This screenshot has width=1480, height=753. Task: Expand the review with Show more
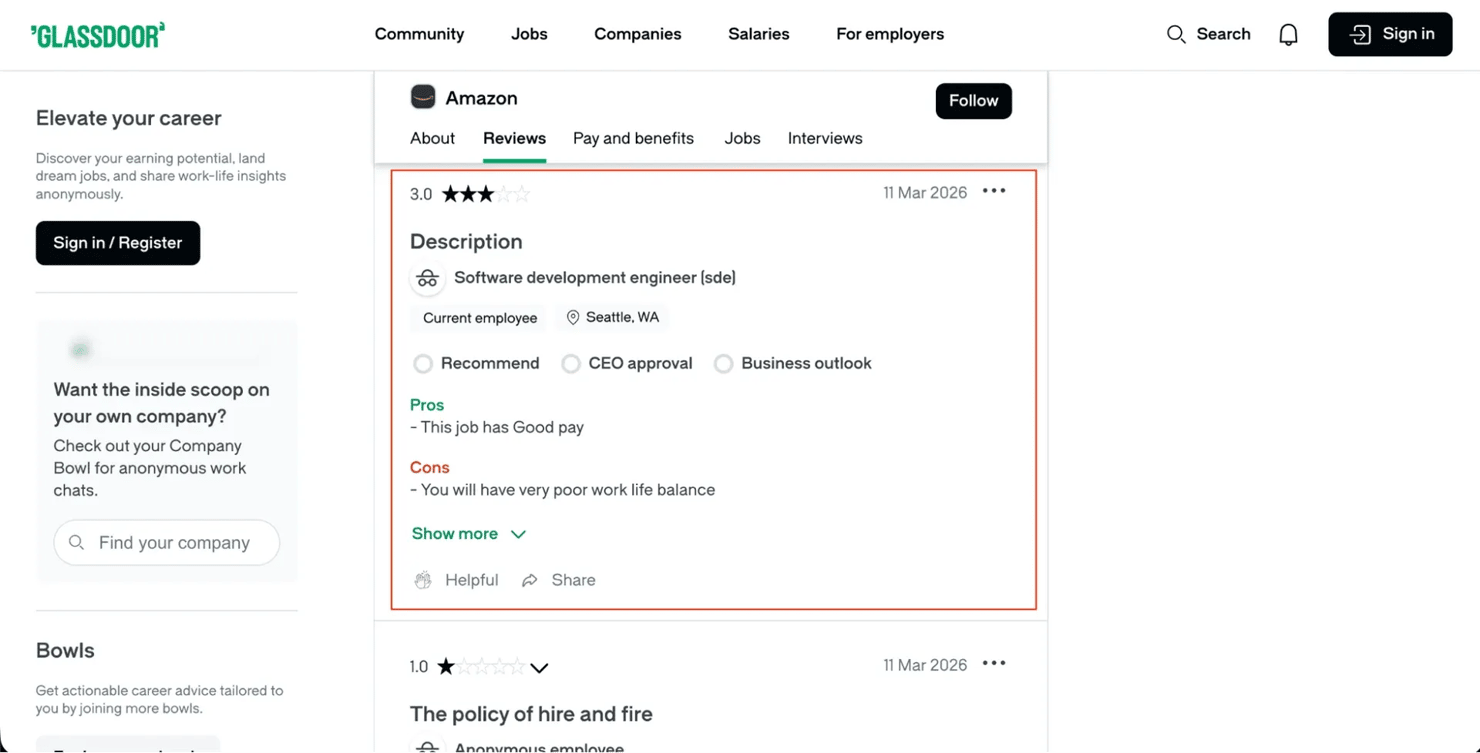coord(468,534)
